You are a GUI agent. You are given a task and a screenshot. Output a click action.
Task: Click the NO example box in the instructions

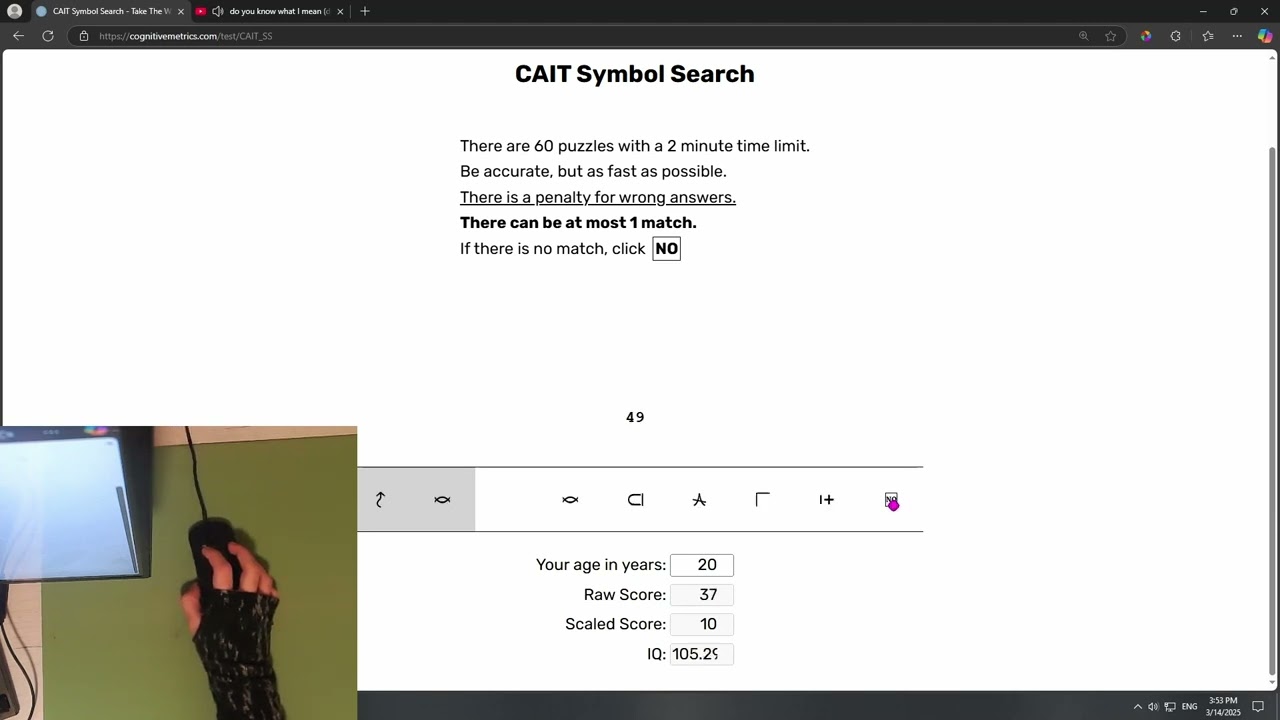click(666, 249)
